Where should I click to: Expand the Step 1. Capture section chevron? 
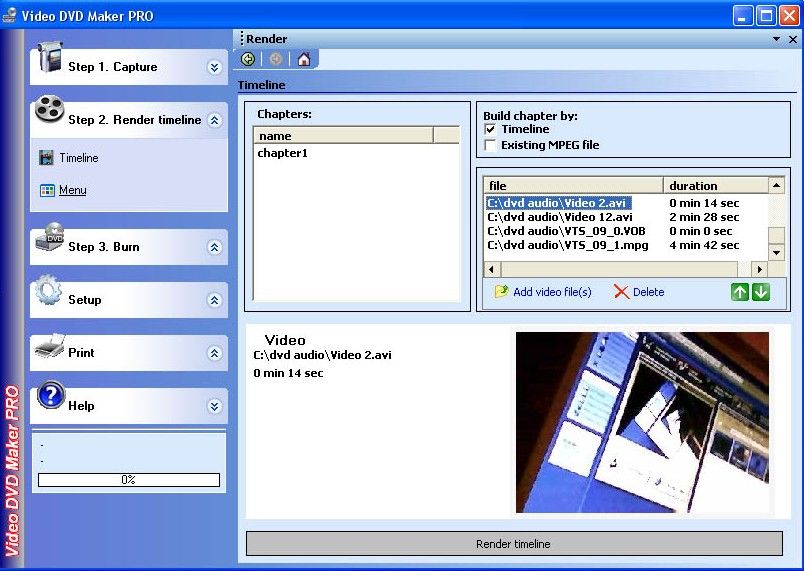(214, 67)
